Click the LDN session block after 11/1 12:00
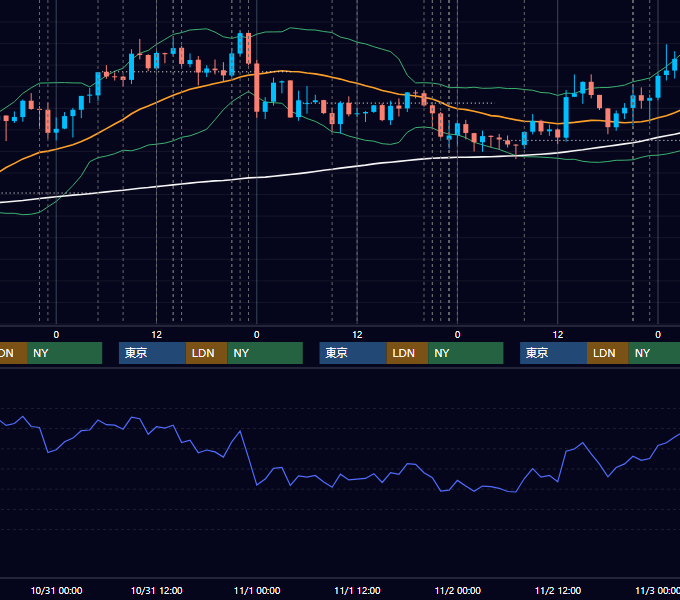The image size is (680, 600). [407, 353]
